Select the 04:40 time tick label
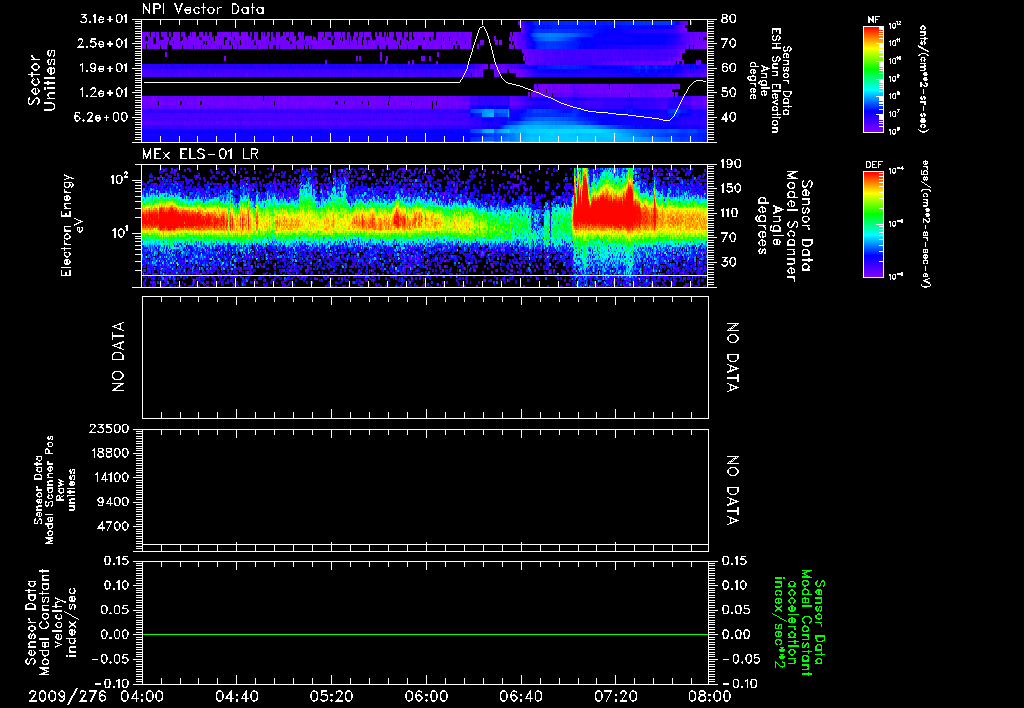 (237, 696)
